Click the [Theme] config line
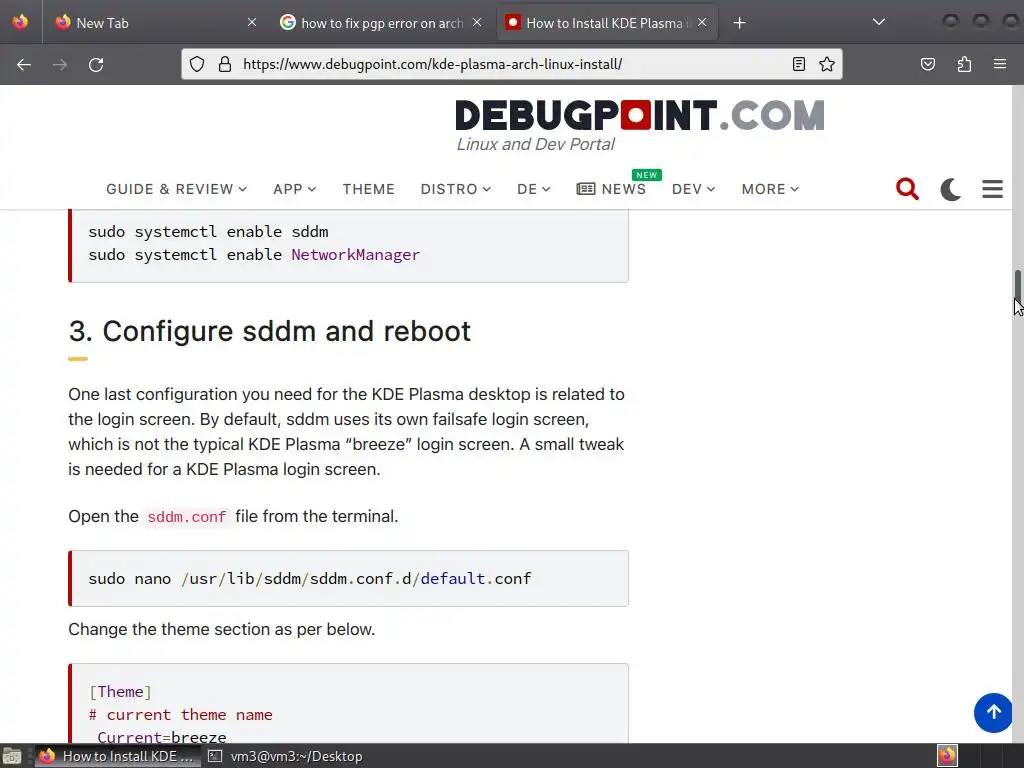1024x768 pixels. click(x=120, y=692)
